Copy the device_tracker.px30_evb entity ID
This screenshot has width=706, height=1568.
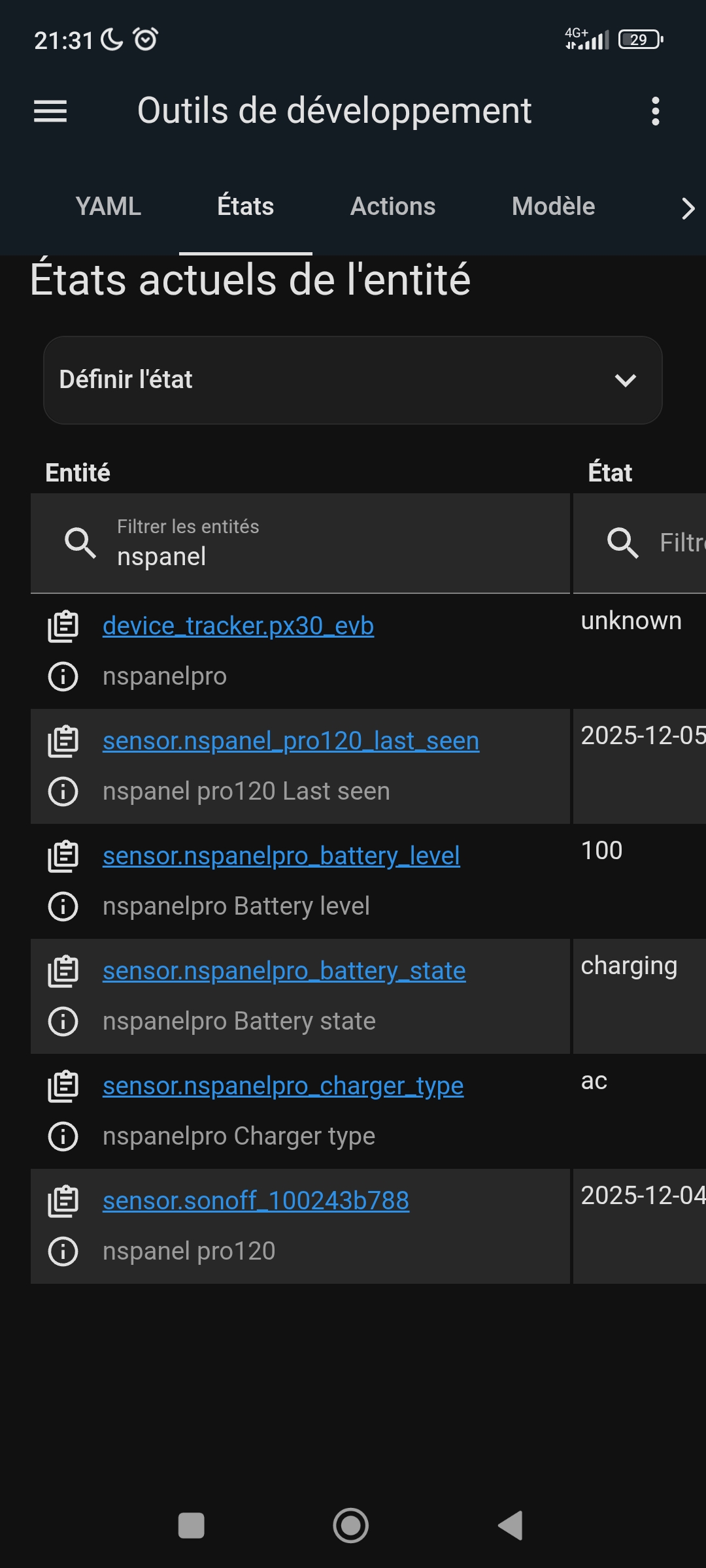pyautogui.click(x=63, y=627)
